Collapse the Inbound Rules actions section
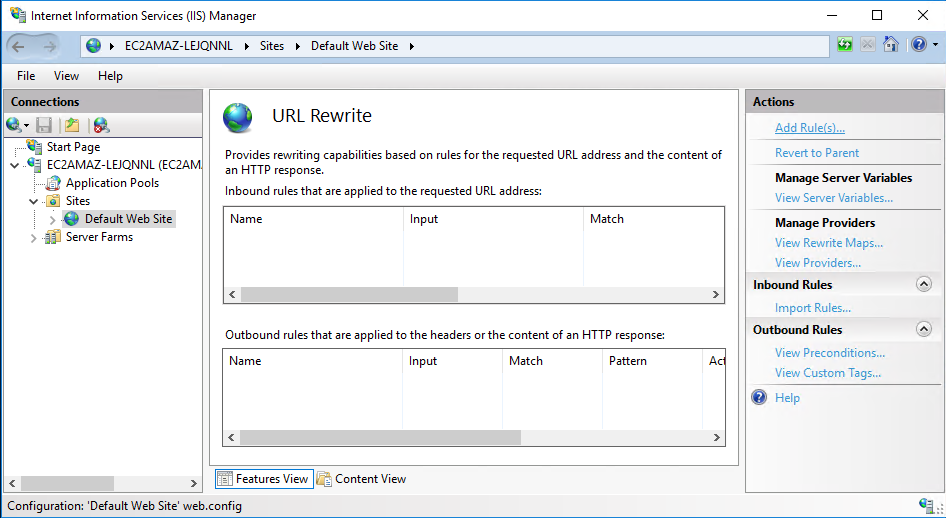This screenshot has width=946, height=518. click(x=923, y=285)
